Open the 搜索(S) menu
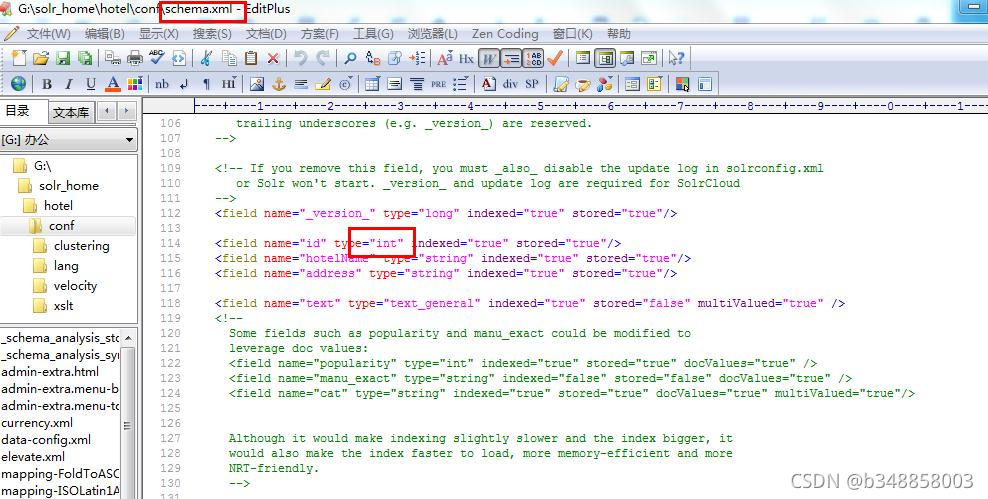Image resolution: width=988 pixels, height=499 pixels. click(212, 33)
